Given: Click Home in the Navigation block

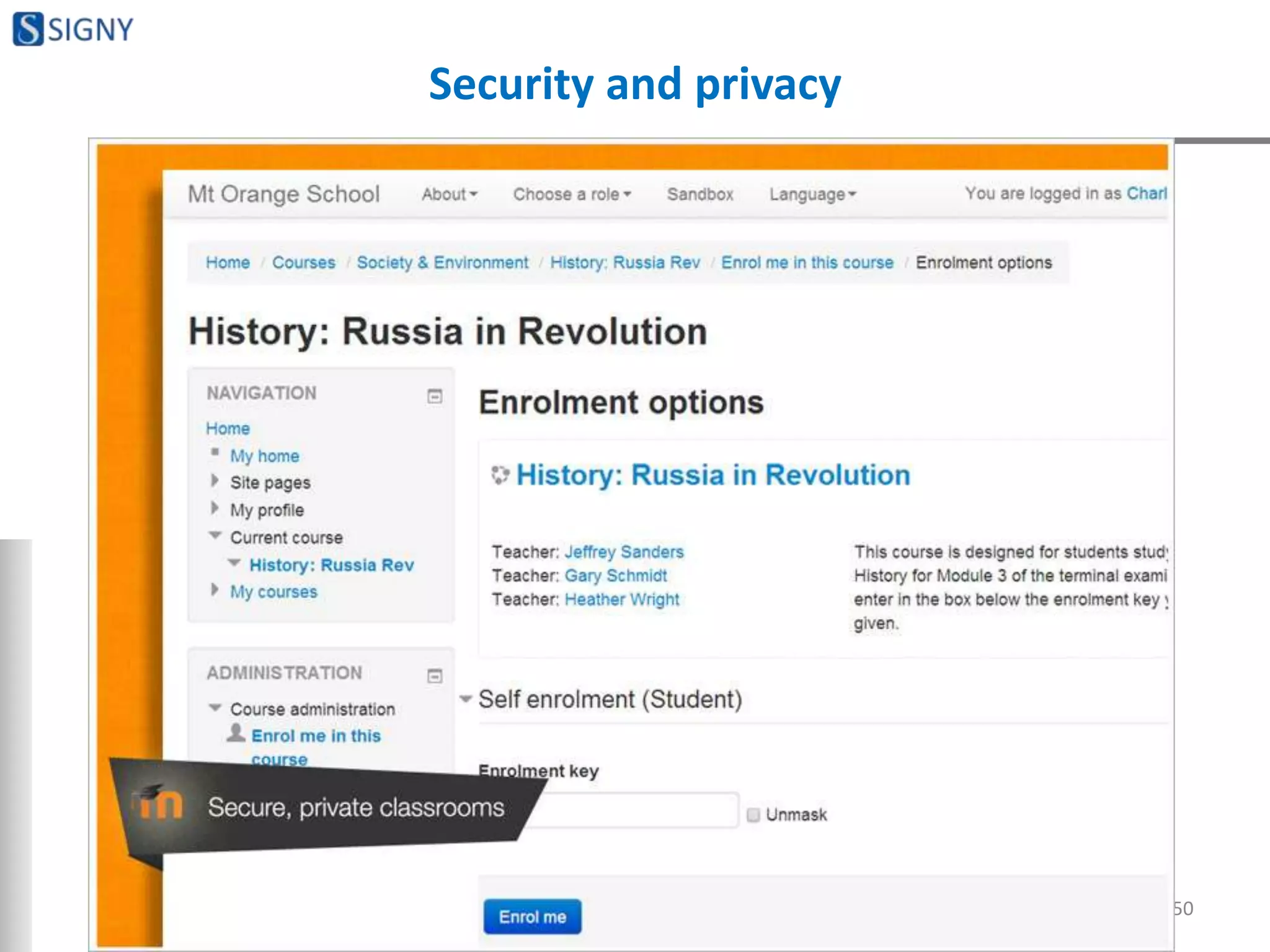Looking at the screenshot, I should 228,429.
